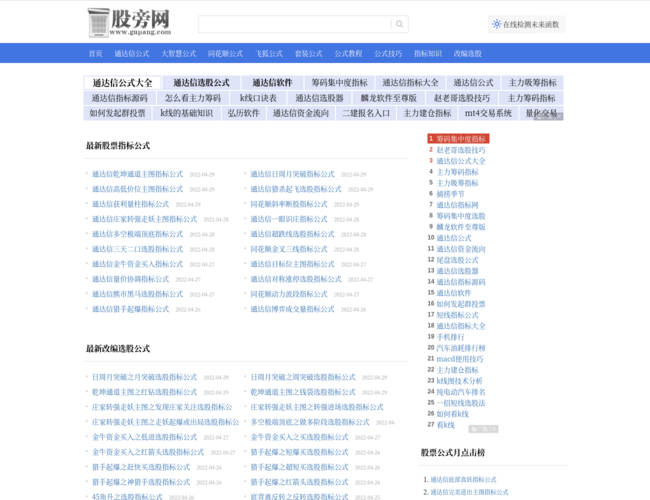Open 通达信乾坤通道主图指标公式 article
This screenshot has width=650, height=500.
(x=137, y=174)
